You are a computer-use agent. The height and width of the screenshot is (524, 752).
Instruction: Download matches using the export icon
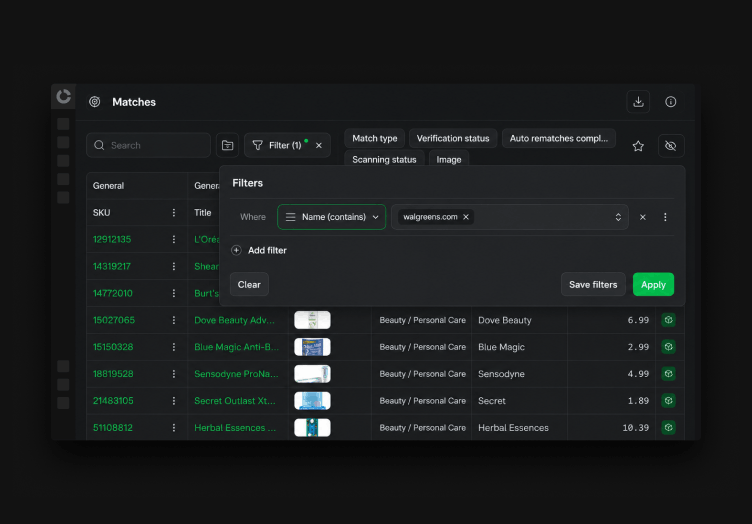638,102
